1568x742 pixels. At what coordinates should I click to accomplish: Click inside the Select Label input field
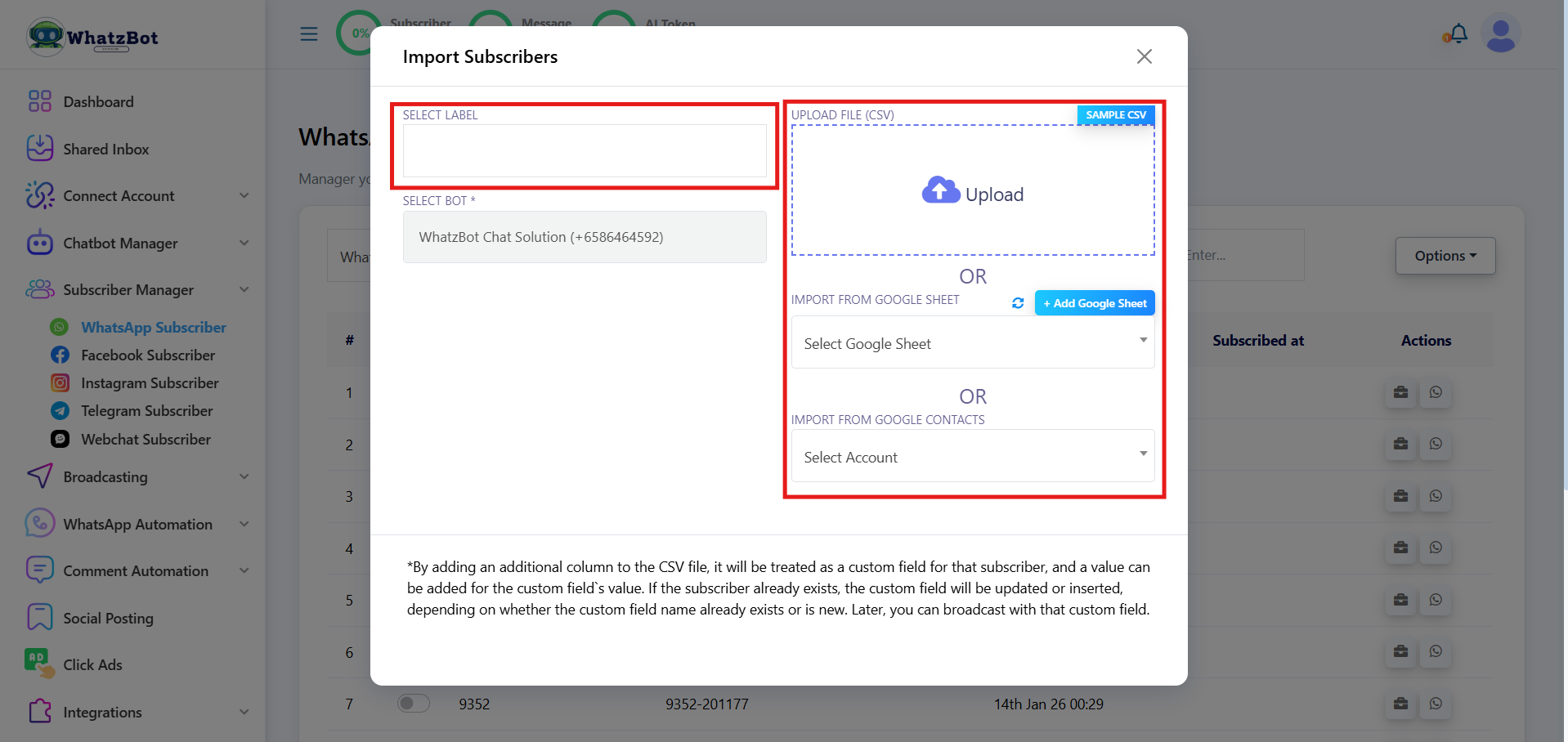pyautogui.click(x=584, y=151)
